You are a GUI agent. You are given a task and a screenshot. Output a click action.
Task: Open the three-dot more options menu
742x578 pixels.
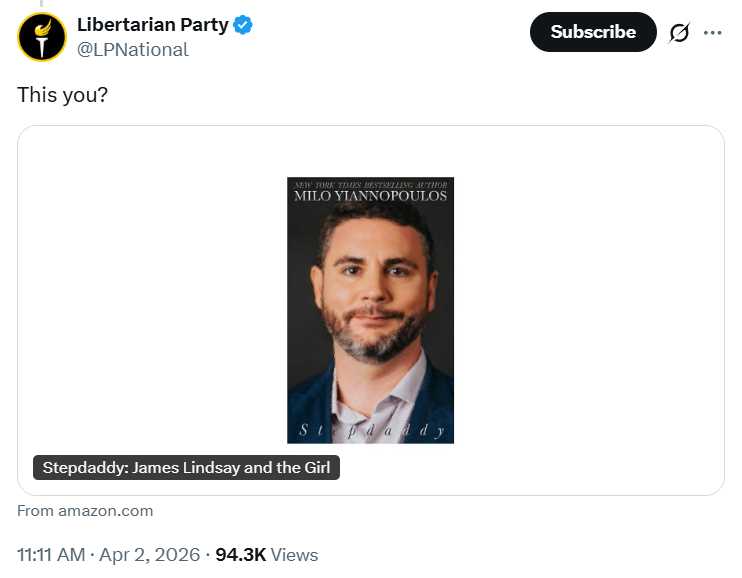coord(712,33)
